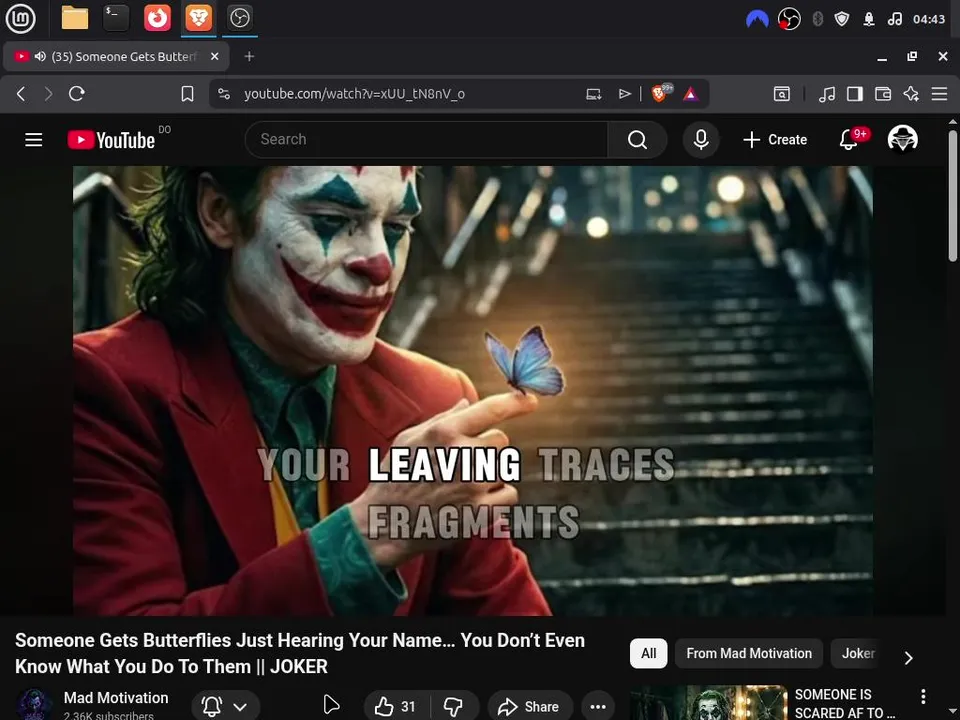Reload the current YouTube page
Image resolution: width=960 pixels, height=720 pixels.
pyautogui.click(x=77, y=94)
